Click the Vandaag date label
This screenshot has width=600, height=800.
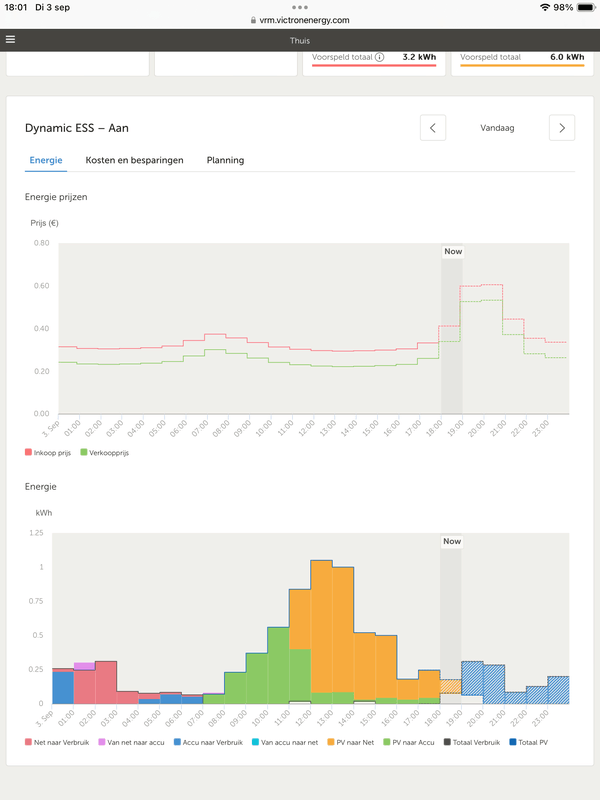point(497,128)
